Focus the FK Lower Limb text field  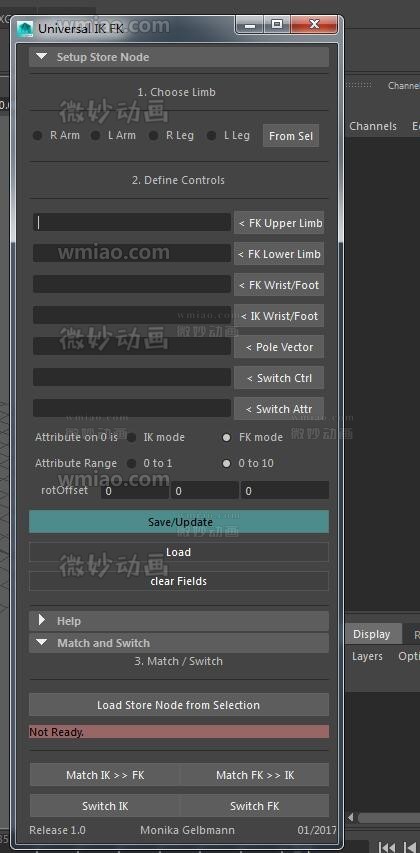pos(132,254)
